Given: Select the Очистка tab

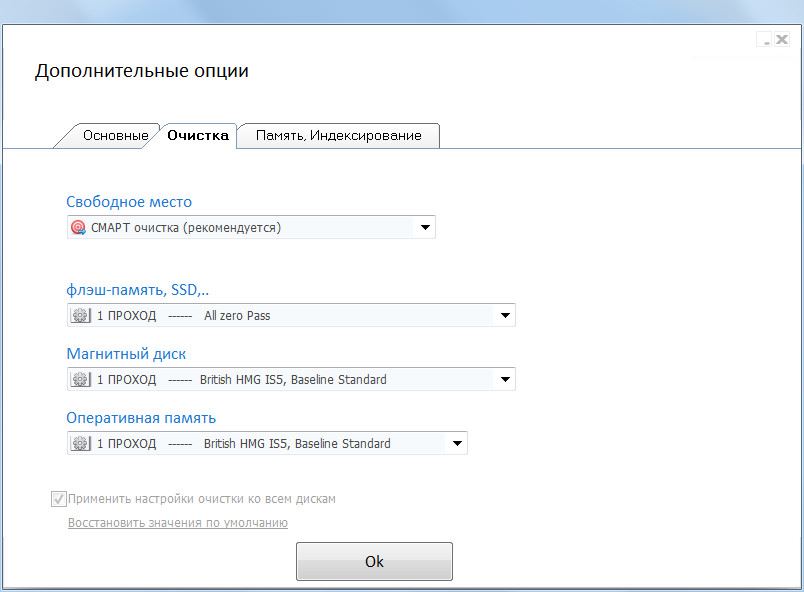Looking at the screenshot, I should 197,135.
